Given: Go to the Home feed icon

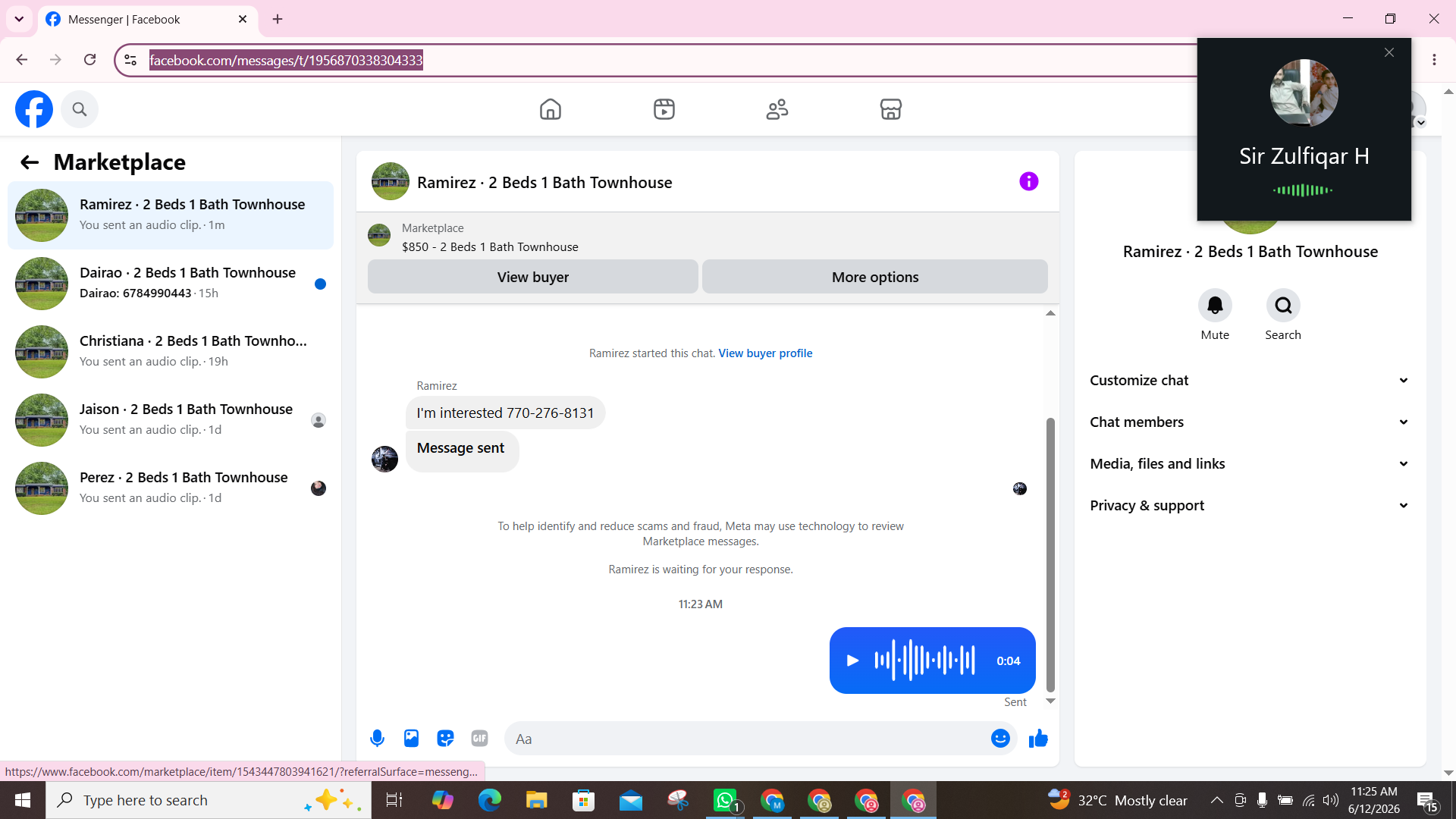Looking at the screenshot, I should click(551, 109).
